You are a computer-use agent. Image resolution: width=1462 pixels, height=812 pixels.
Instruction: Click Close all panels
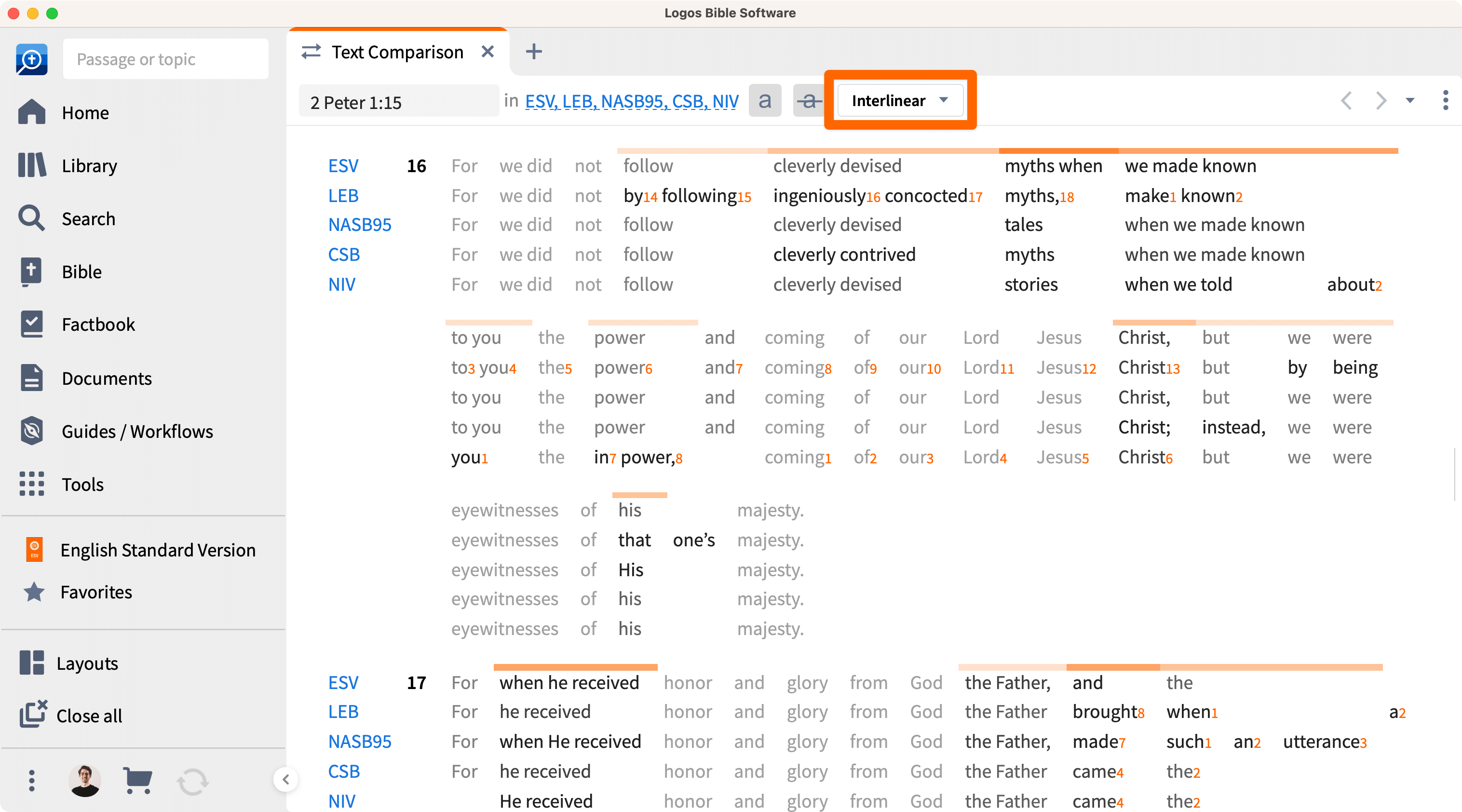pyautogui.click(x=70, y=715)
